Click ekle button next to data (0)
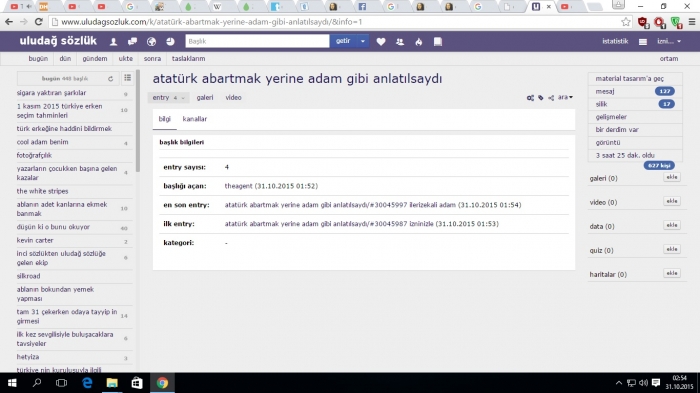 point(672,225)
